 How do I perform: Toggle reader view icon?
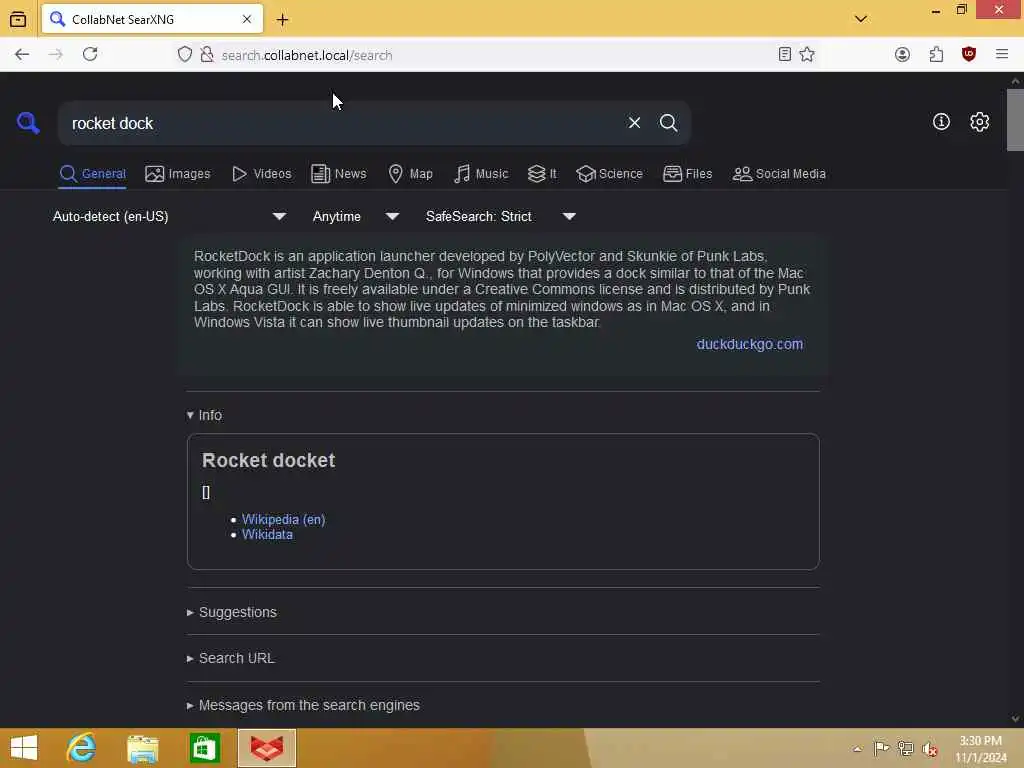click(785, 54)
